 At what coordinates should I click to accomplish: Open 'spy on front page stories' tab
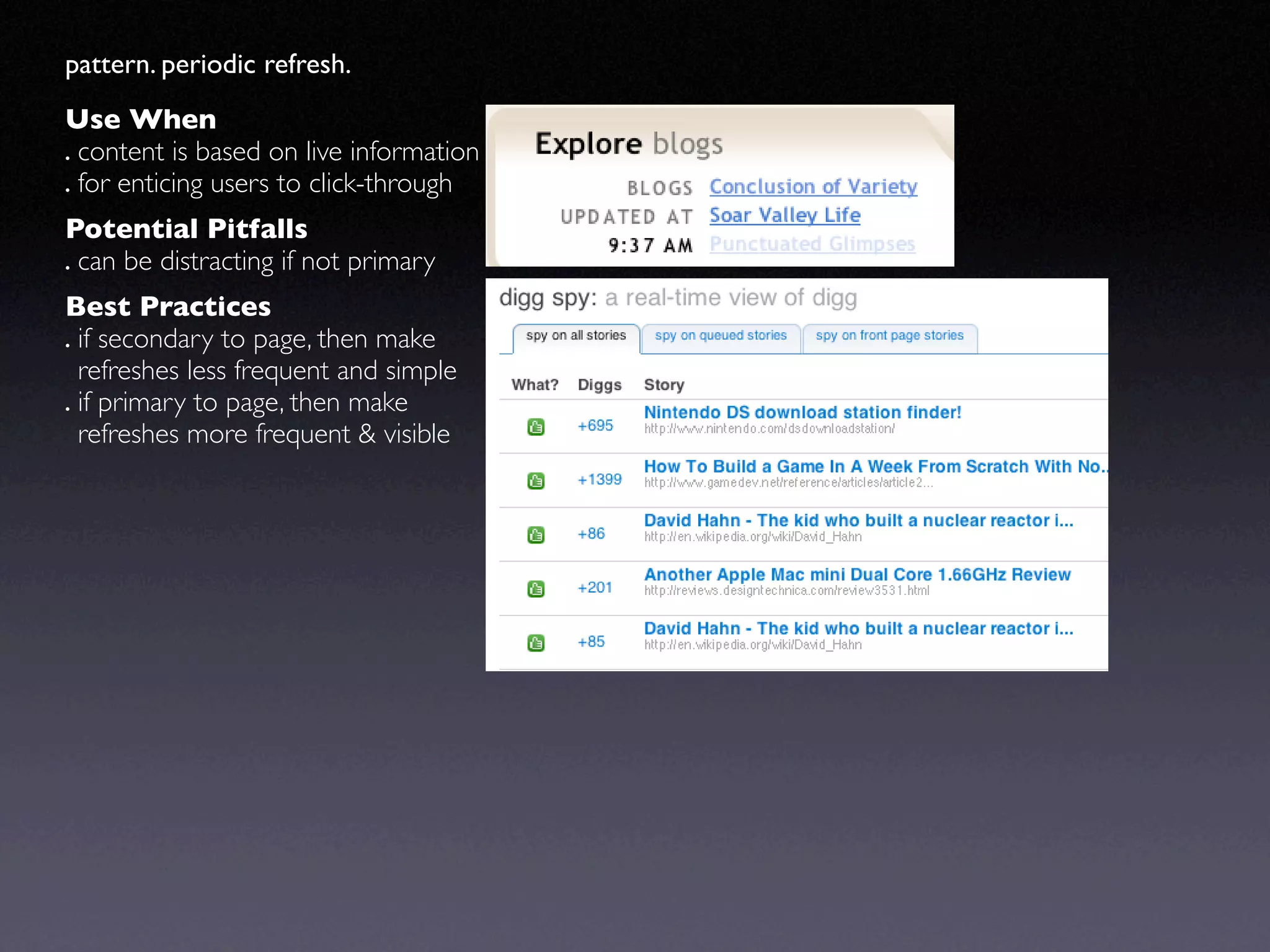click(889, 336)
